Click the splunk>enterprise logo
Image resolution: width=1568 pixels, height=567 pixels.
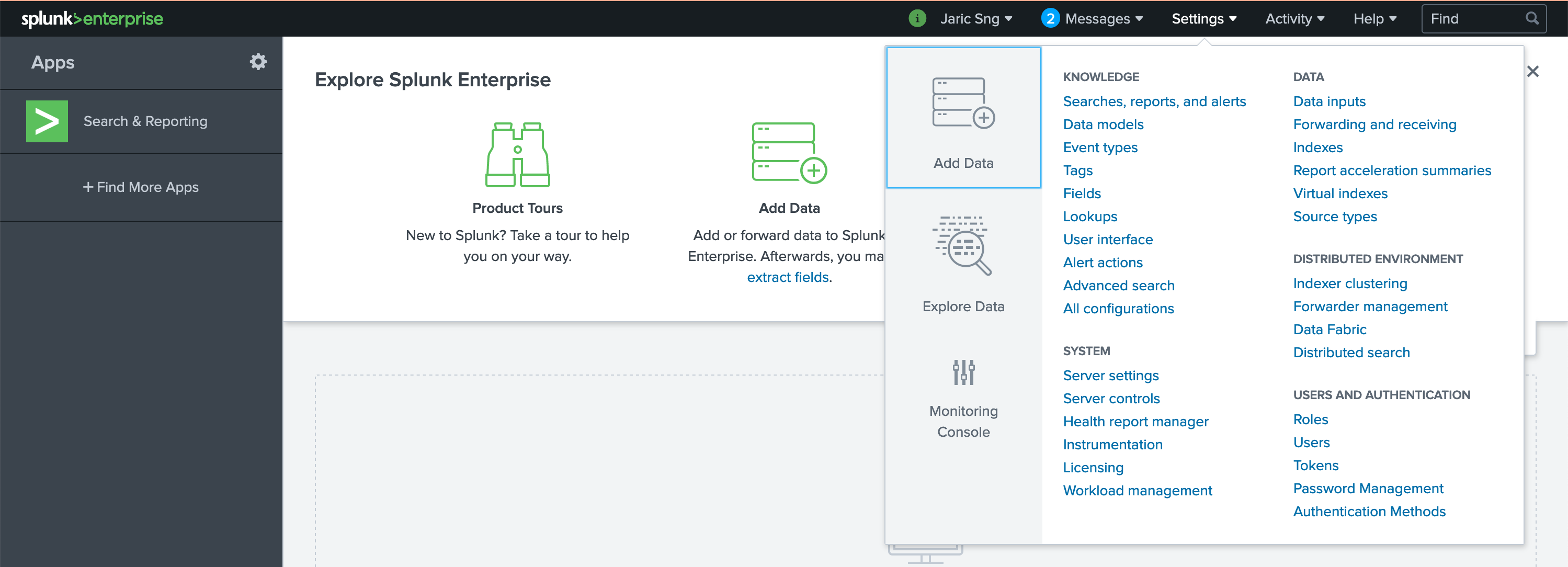(92, 18)
